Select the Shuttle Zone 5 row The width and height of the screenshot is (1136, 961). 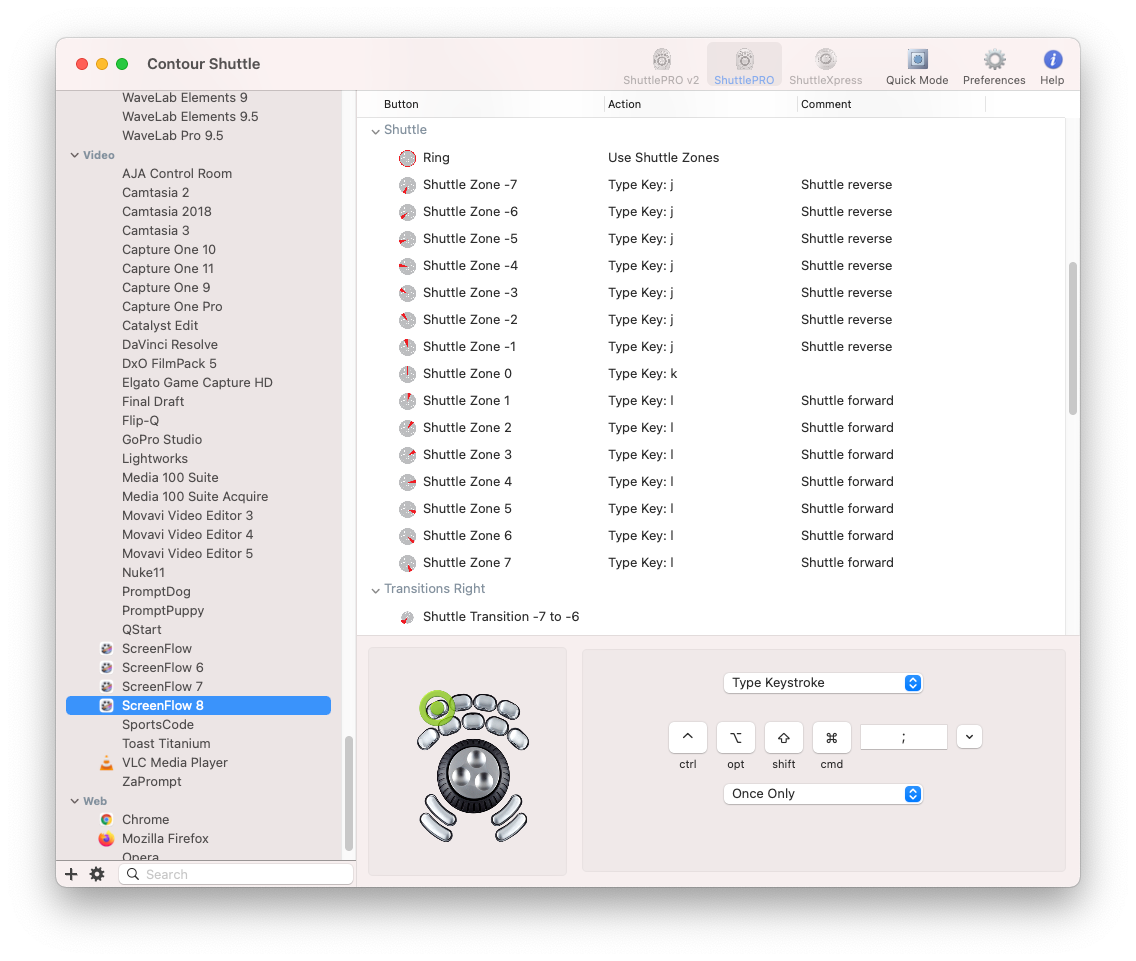(x=710, y=509)
